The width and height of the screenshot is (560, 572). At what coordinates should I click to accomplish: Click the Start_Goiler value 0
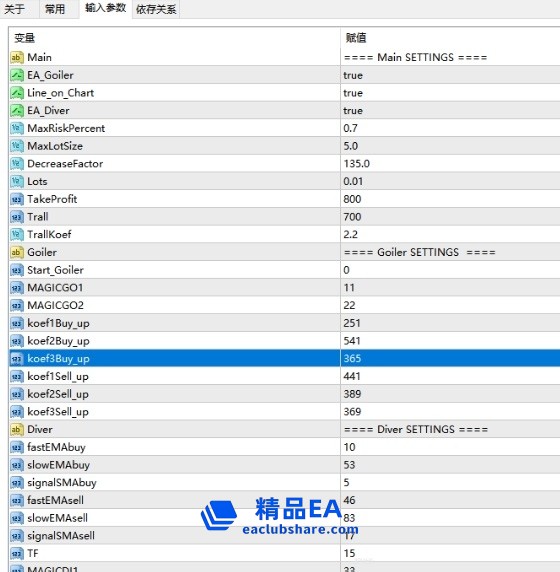[346, 270]
